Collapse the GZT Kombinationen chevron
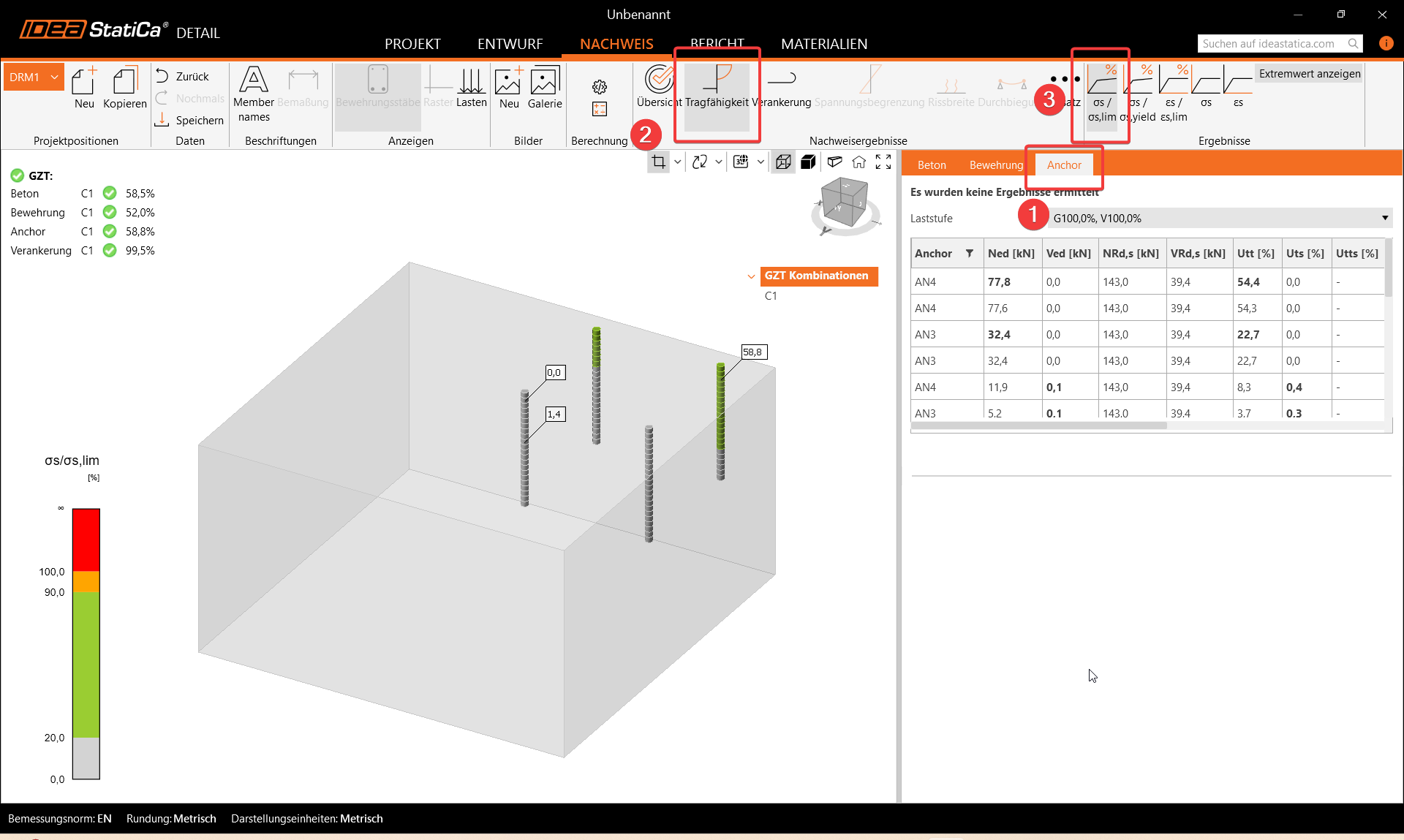Viewport: 1404px width, 840px height. coord(751,276)
